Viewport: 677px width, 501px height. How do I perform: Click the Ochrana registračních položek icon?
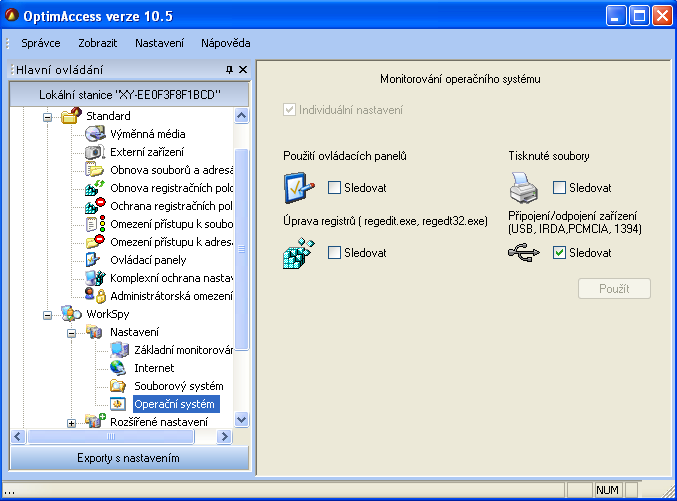pyautogui.click(x=95, y=206)
